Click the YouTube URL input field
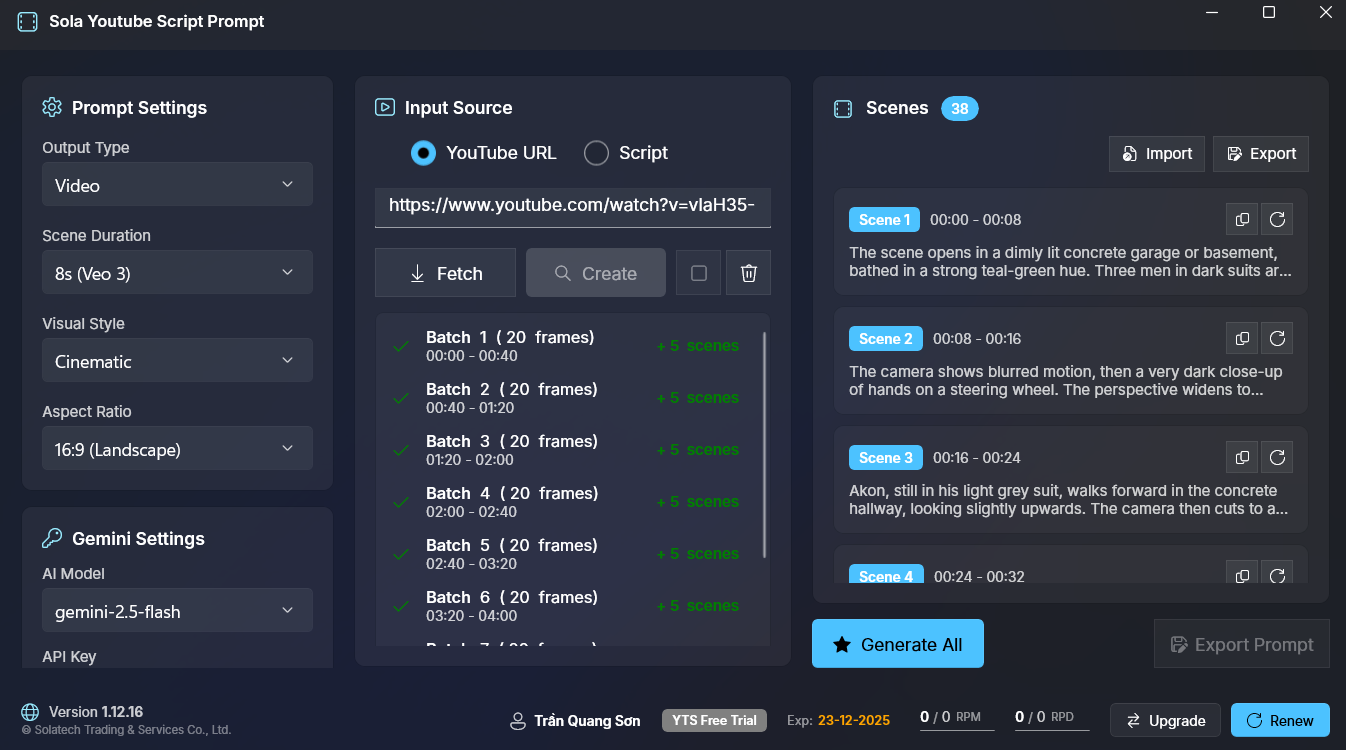 pyautogui.click(x=573, y=205)
